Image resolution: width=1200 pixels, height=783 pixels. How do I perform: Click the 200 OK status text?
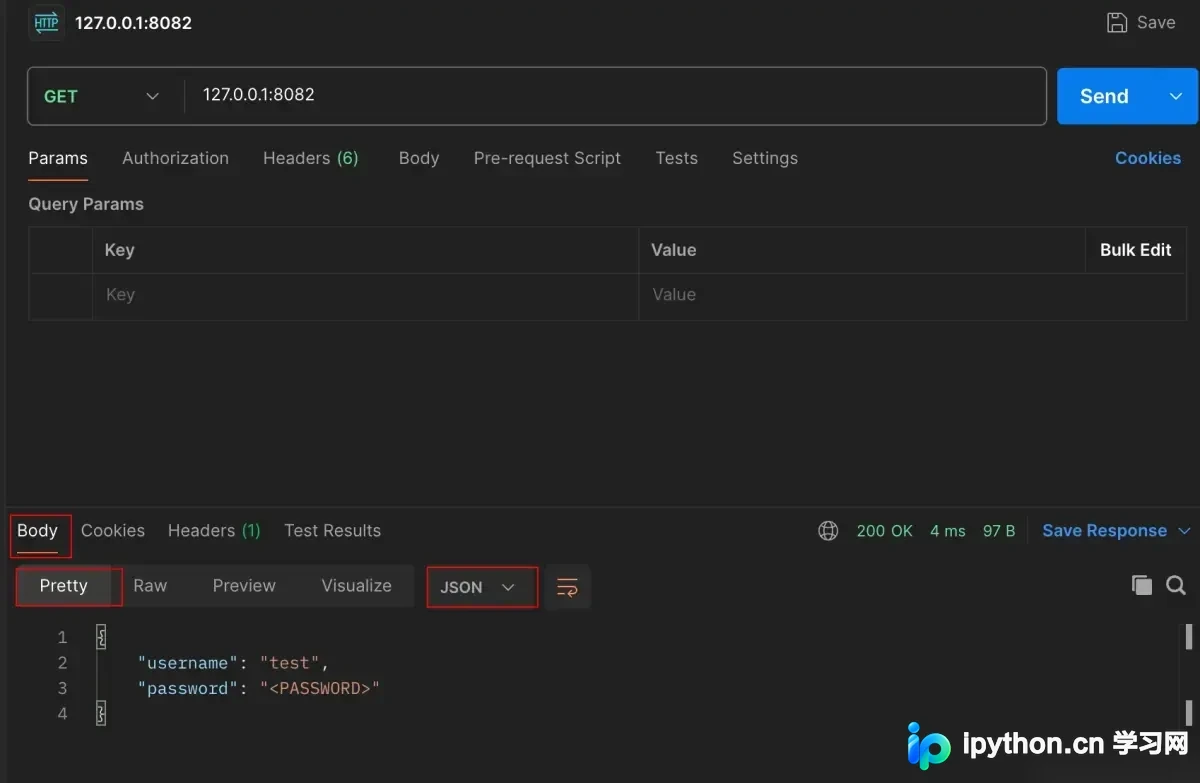tap(885, 531)
